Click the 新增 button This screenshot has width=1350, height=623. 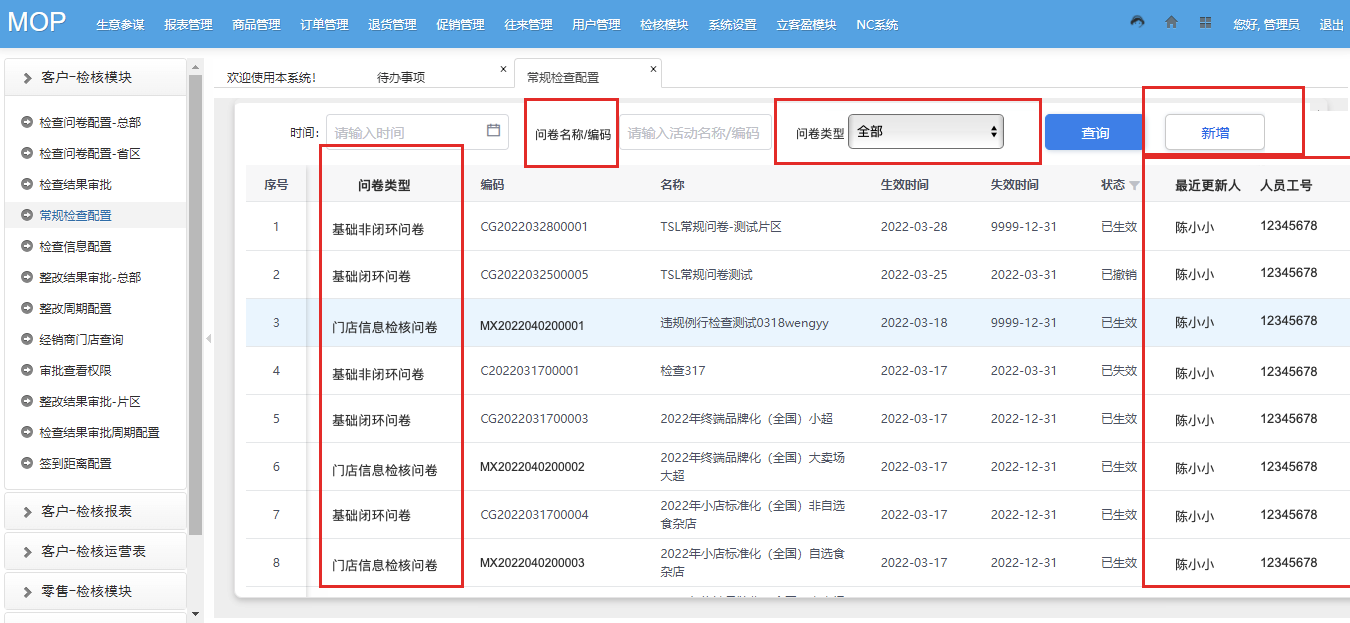[1214, 132]
